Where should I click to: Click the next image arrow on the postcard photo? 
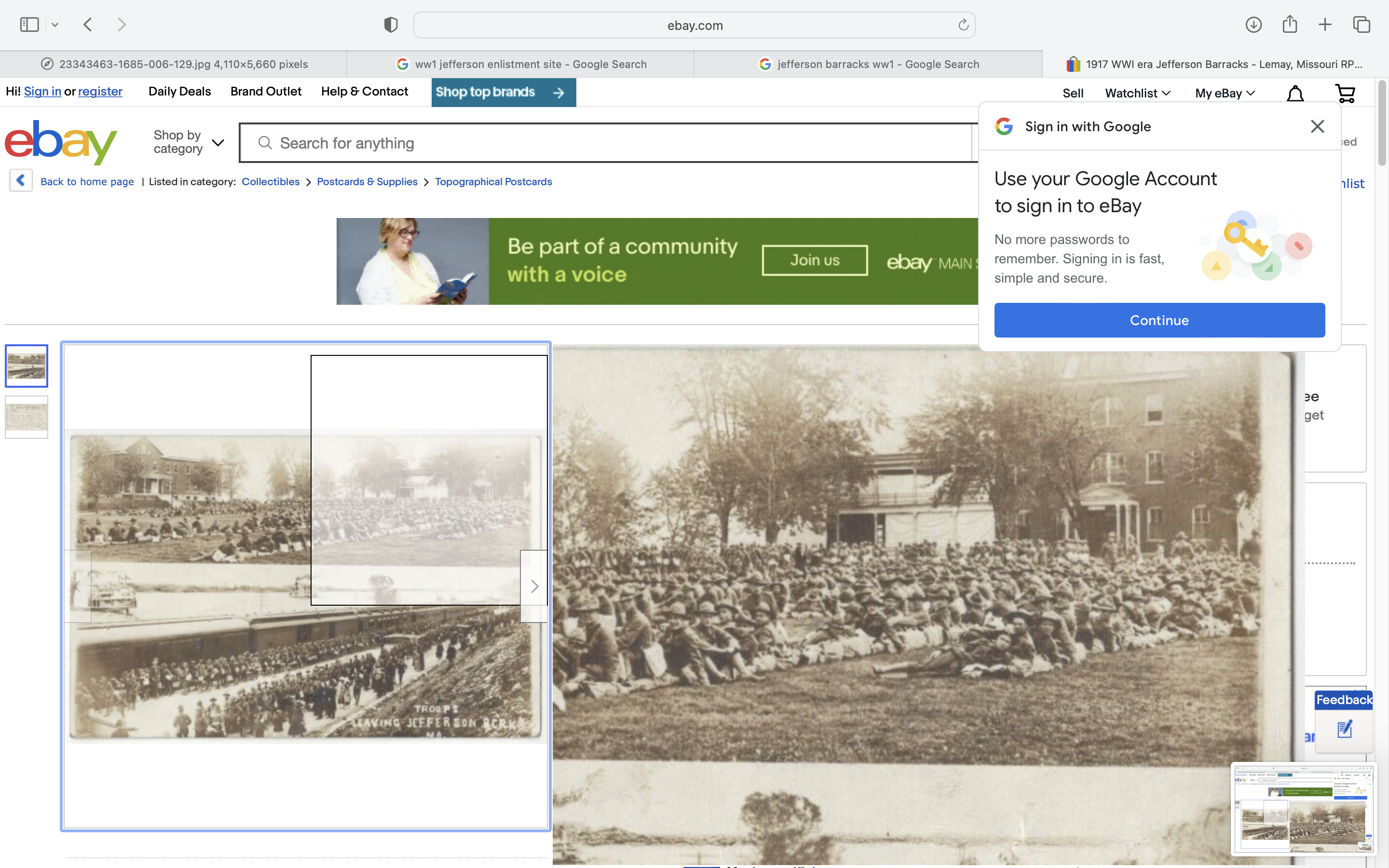[x=534, y=586]
